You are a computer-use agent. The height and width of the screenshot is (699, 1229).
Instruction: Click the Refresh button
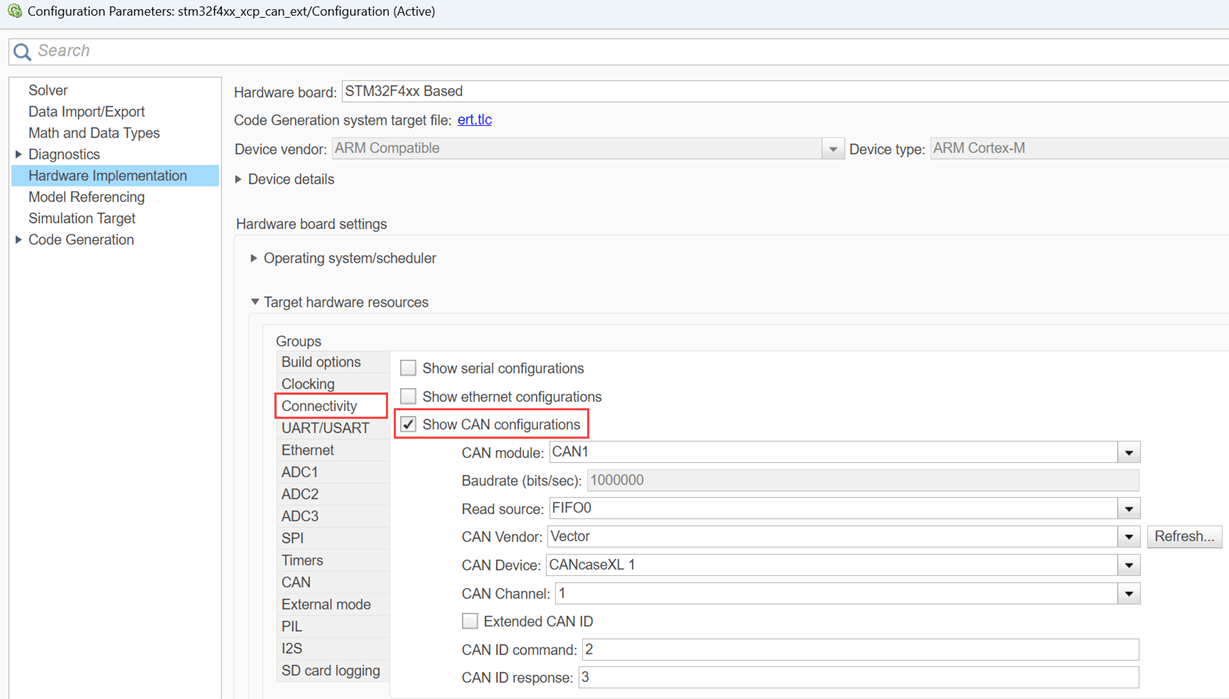pyautogui.click(x=1184, y=537)
